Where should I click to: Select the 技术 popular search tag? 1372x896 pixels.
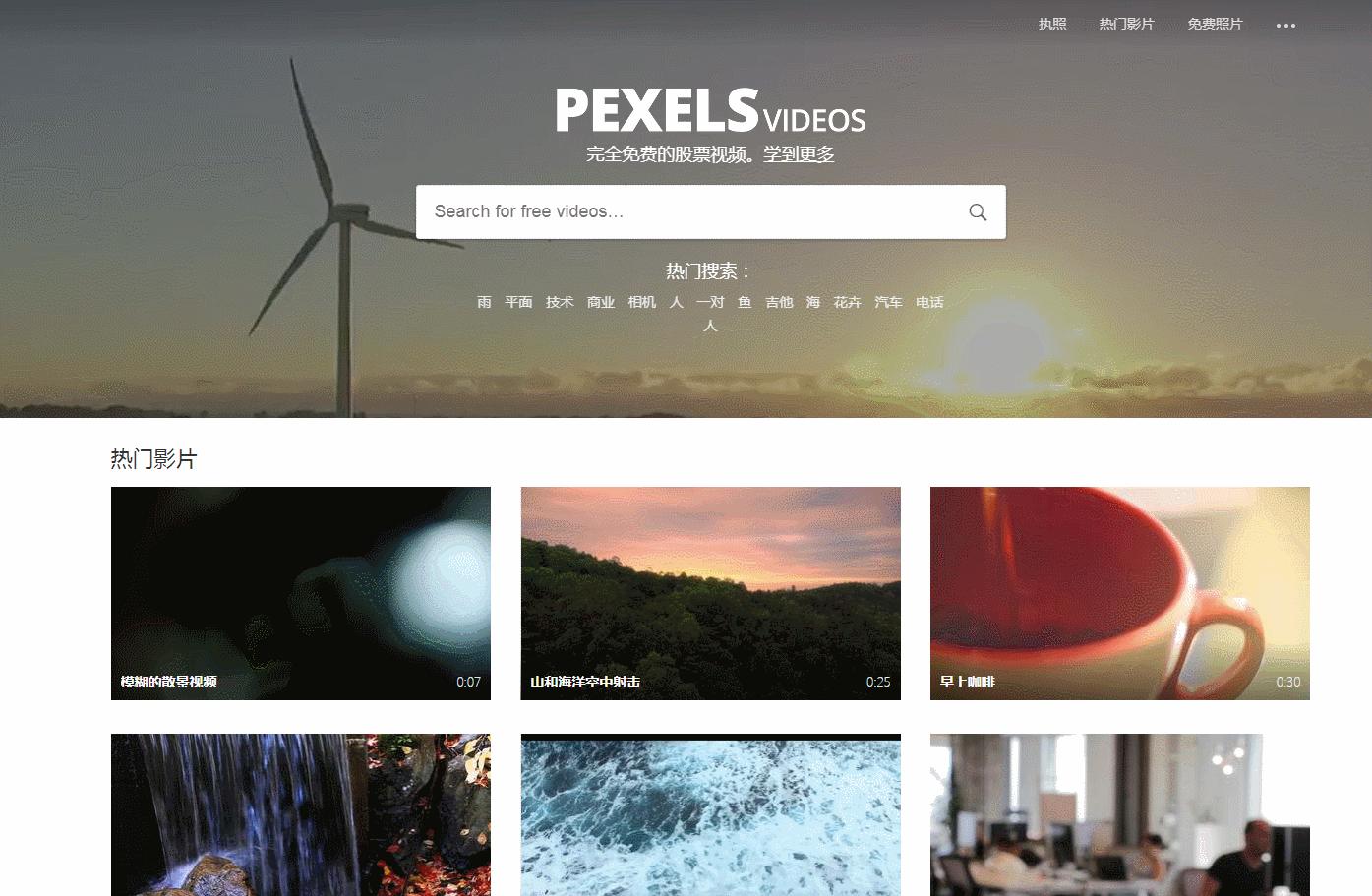coord(560,302)
